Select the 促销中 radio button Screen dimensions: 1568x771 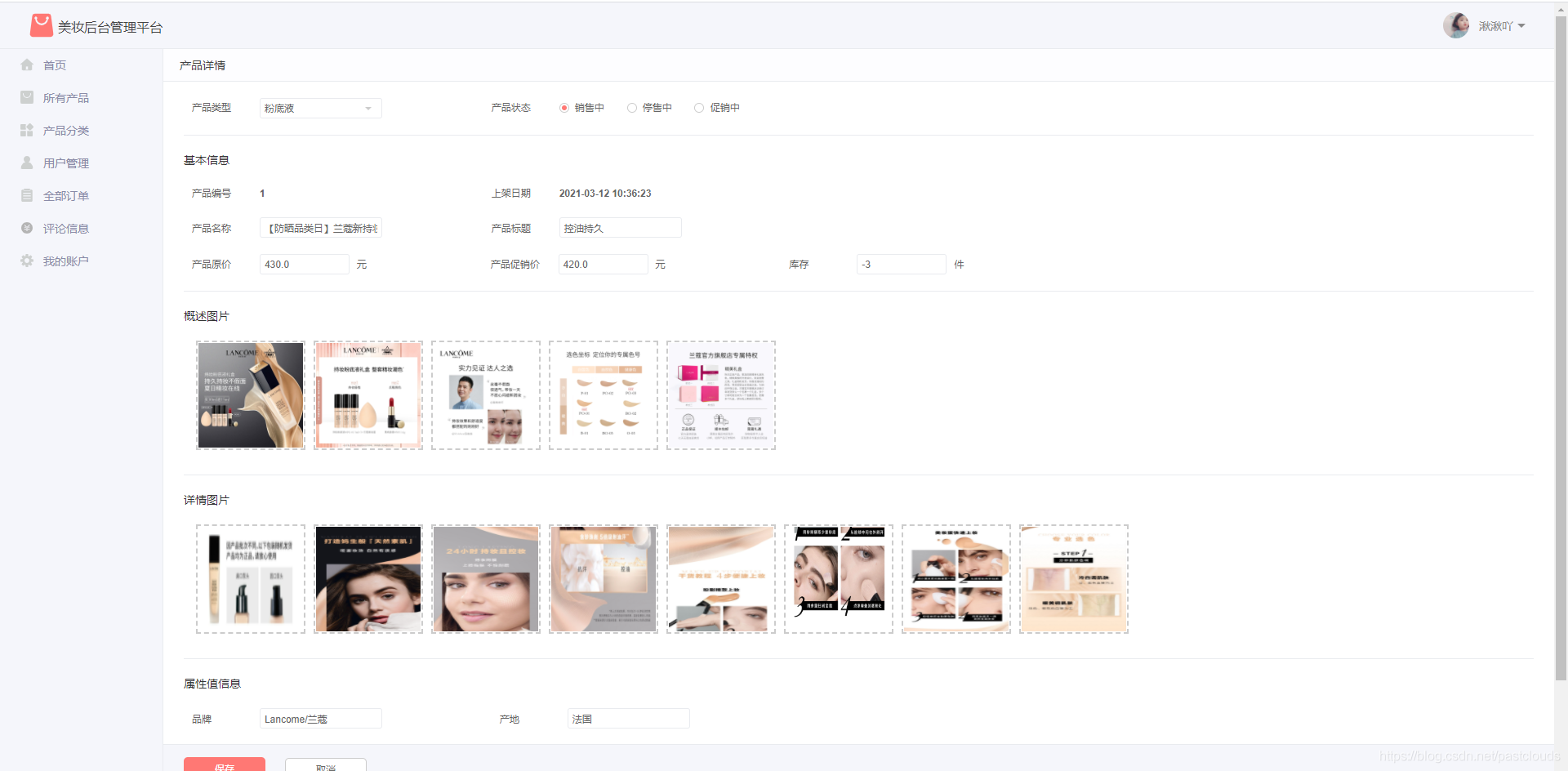pos(699,108)
